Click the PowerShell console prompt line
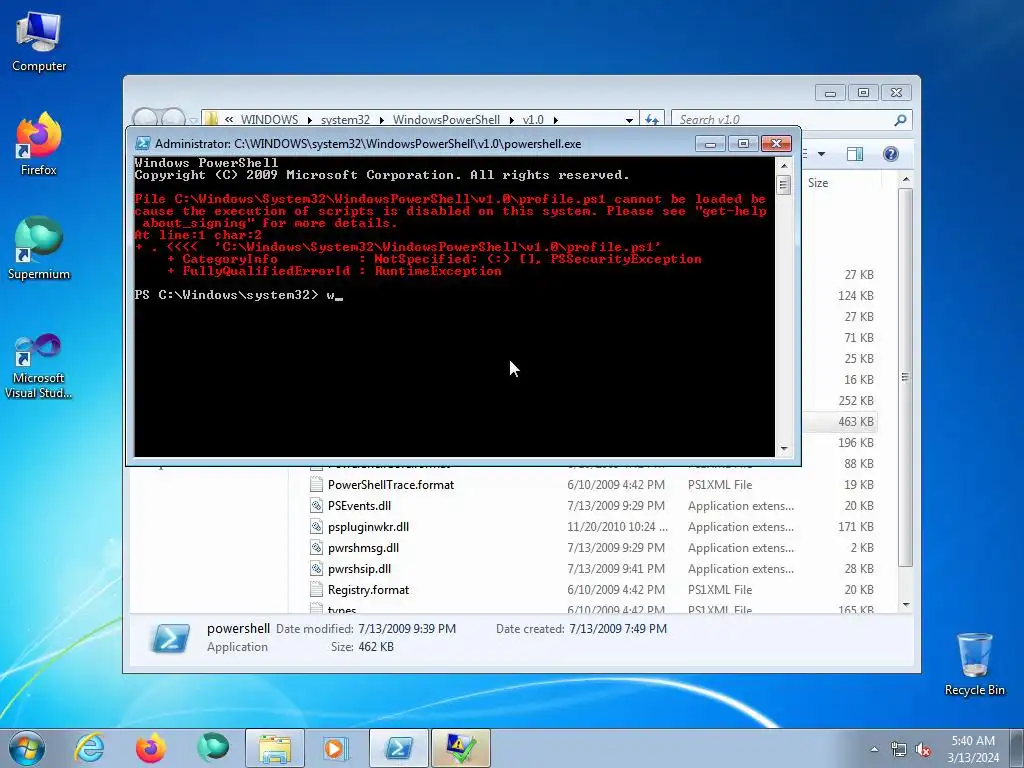1024x768 pixels. click(239, 295)
